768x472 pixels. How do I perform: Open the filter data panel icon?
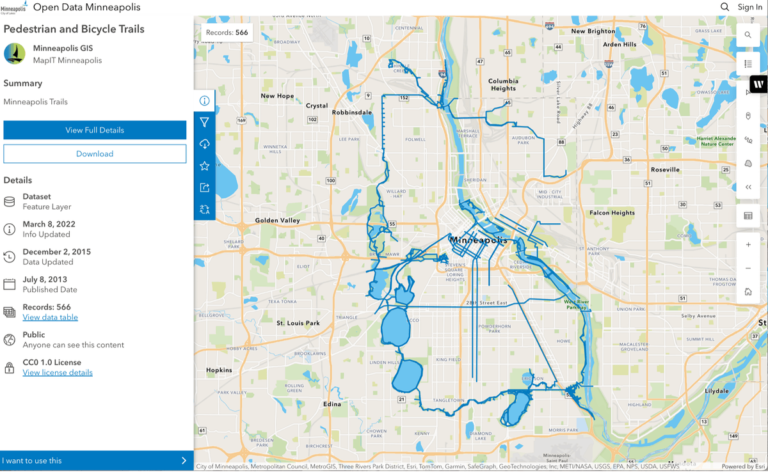pyautogui.click(x=204, y=122)
